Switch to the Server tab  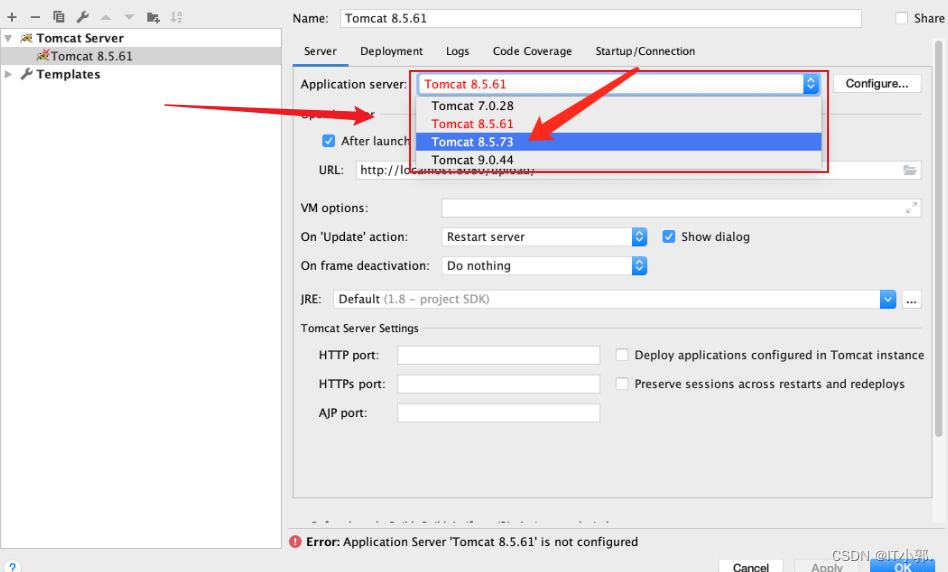320,51
